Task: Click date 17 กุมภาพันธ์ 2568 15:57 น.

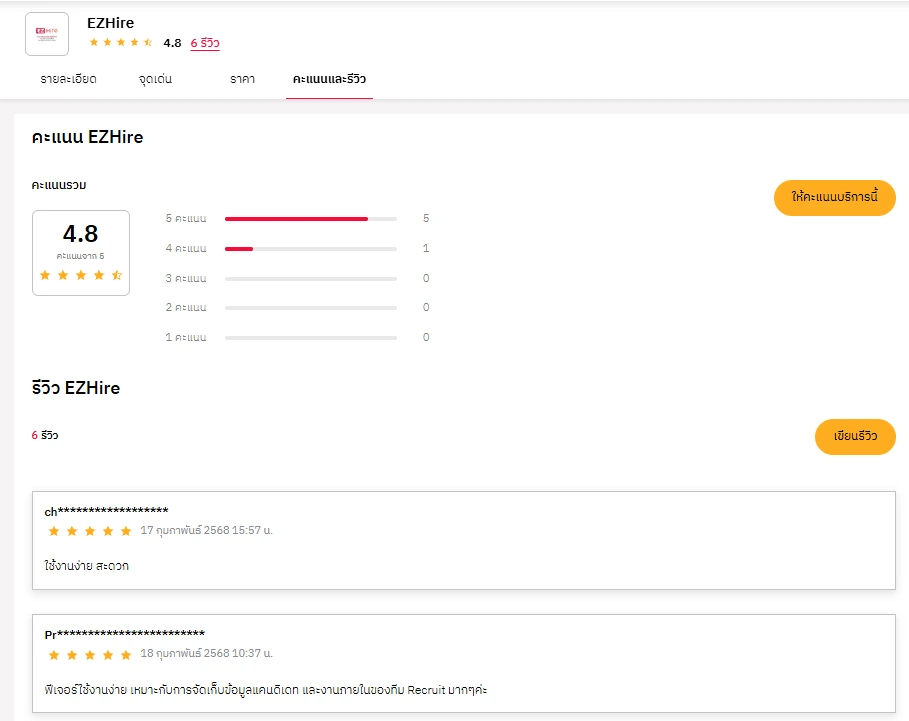Action: 206,530
